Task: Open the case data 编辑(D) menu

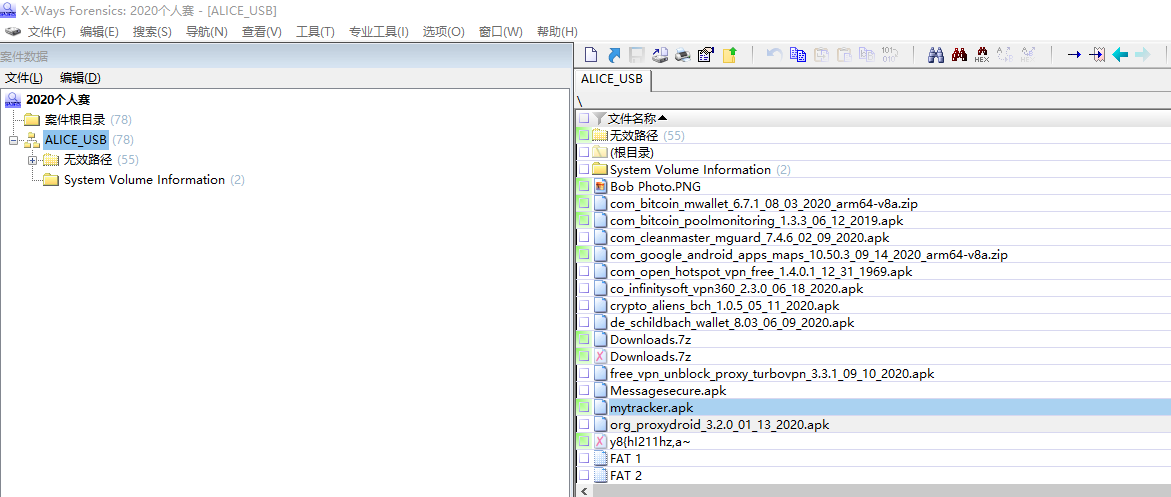Action: 80,78
